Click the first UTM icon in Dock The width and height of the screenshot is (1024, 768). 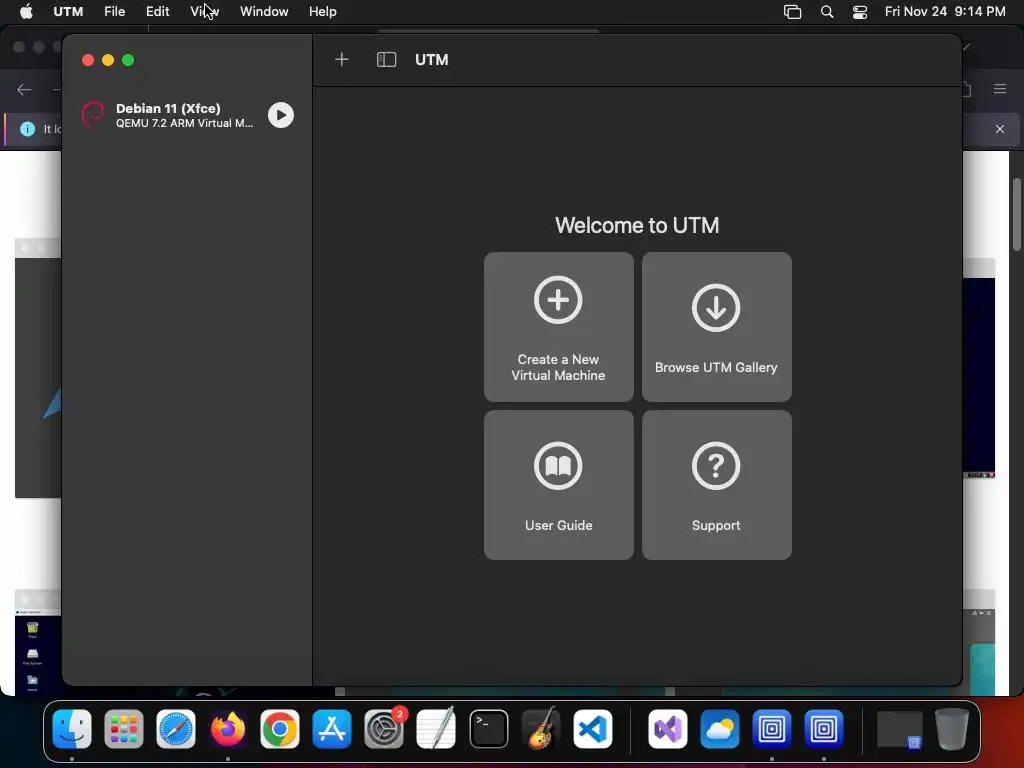(772, 729)
